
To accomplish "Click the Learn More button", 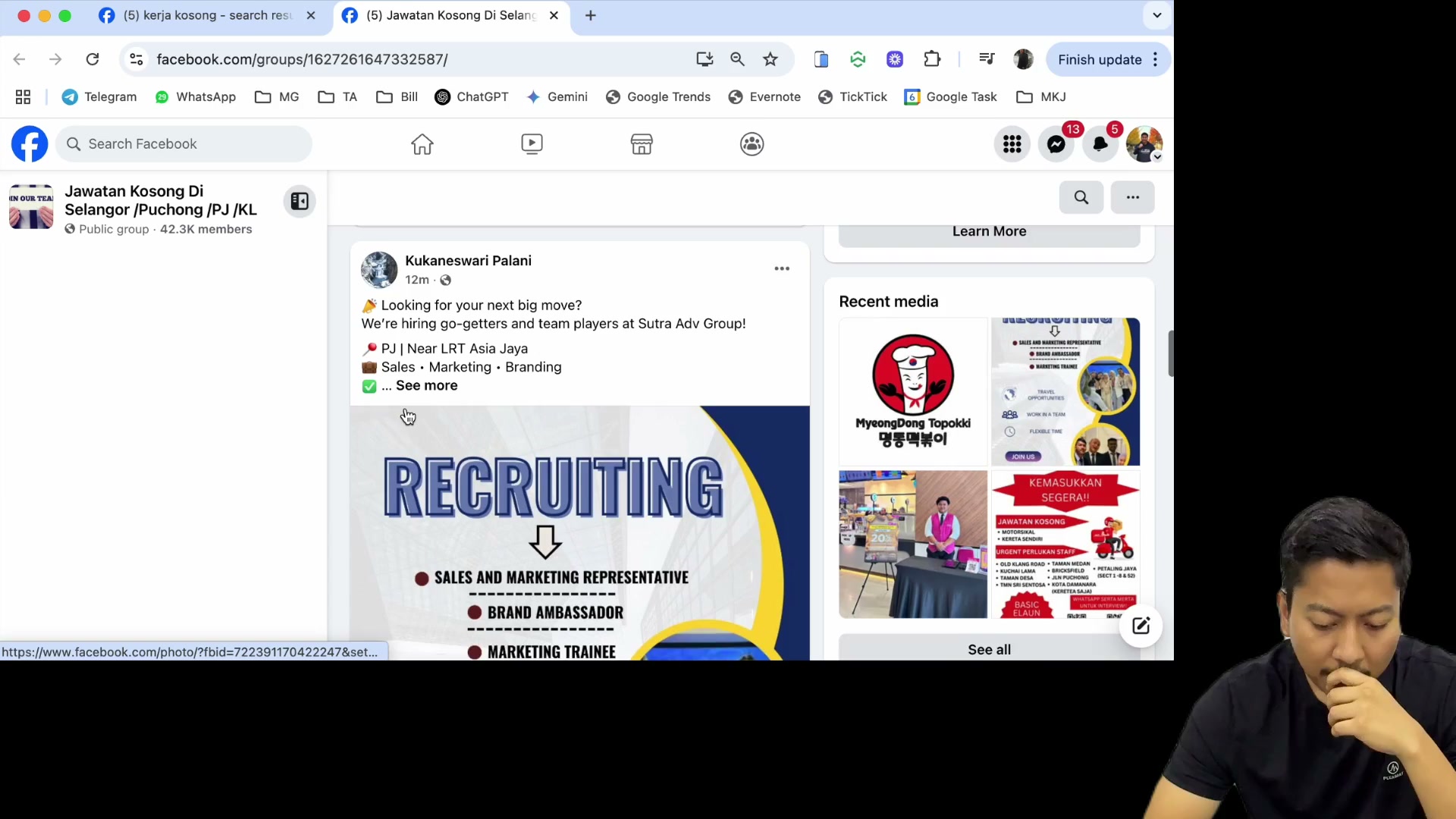I will 989,234.
